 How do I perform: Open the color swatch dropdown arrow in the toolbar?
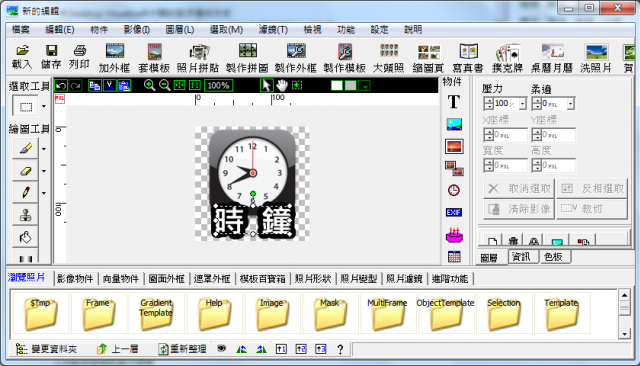pos(364,86)
